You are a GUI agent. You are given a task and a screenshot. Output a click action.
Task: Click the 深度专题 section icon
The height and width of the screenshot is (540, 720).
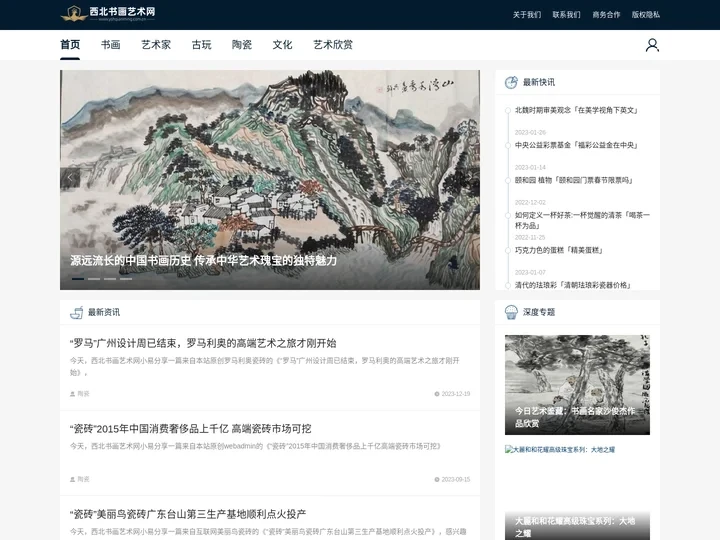511,312
